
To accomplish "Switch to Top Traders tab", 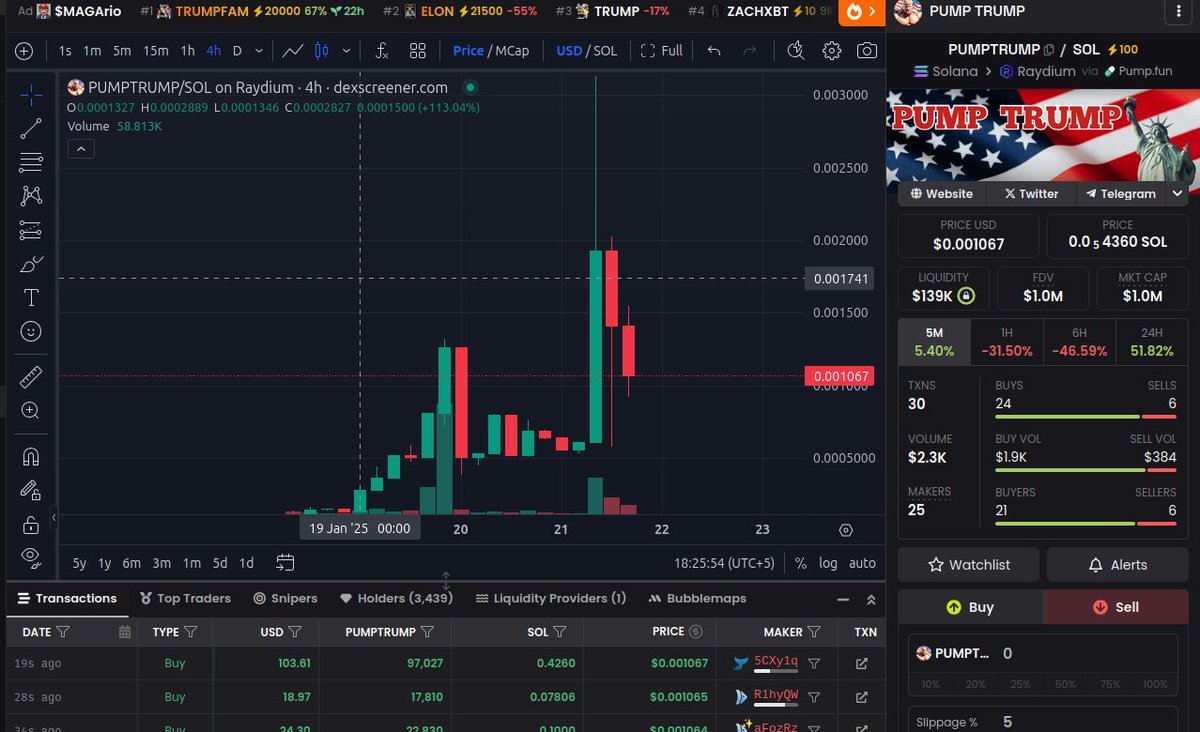I will tap(185, 598).
